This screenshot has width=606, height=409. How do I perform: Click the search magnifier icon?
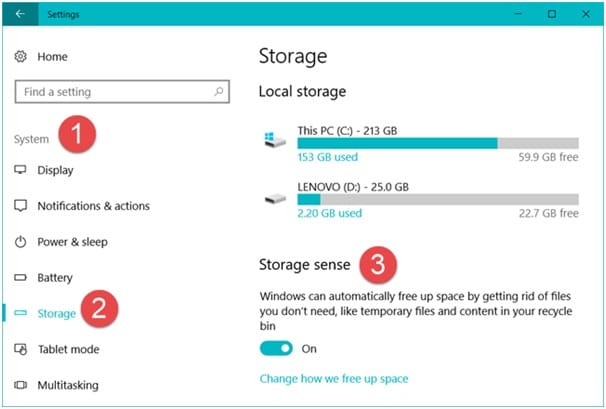[x=219, y=92]
